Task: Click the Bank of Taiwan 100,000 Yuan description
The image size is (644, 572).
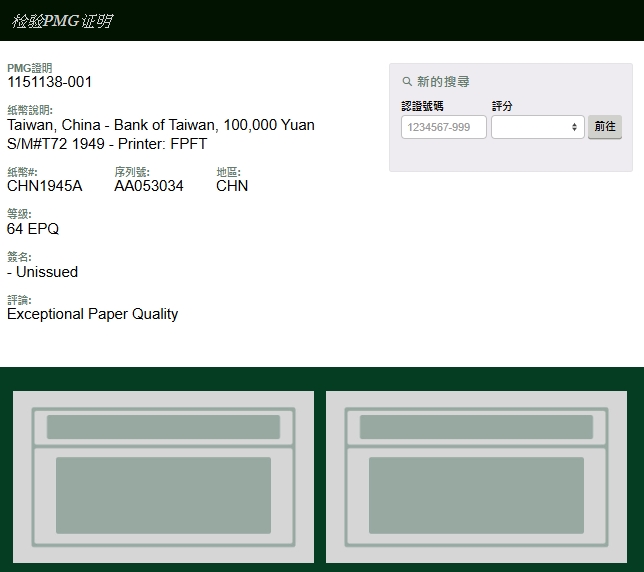Action: point(161,125)
